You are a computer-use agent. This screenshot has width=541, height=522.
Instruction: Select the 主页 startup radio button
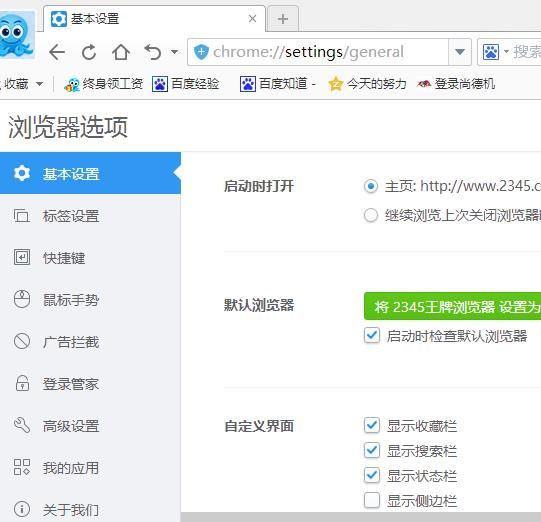tap(371, 186)
